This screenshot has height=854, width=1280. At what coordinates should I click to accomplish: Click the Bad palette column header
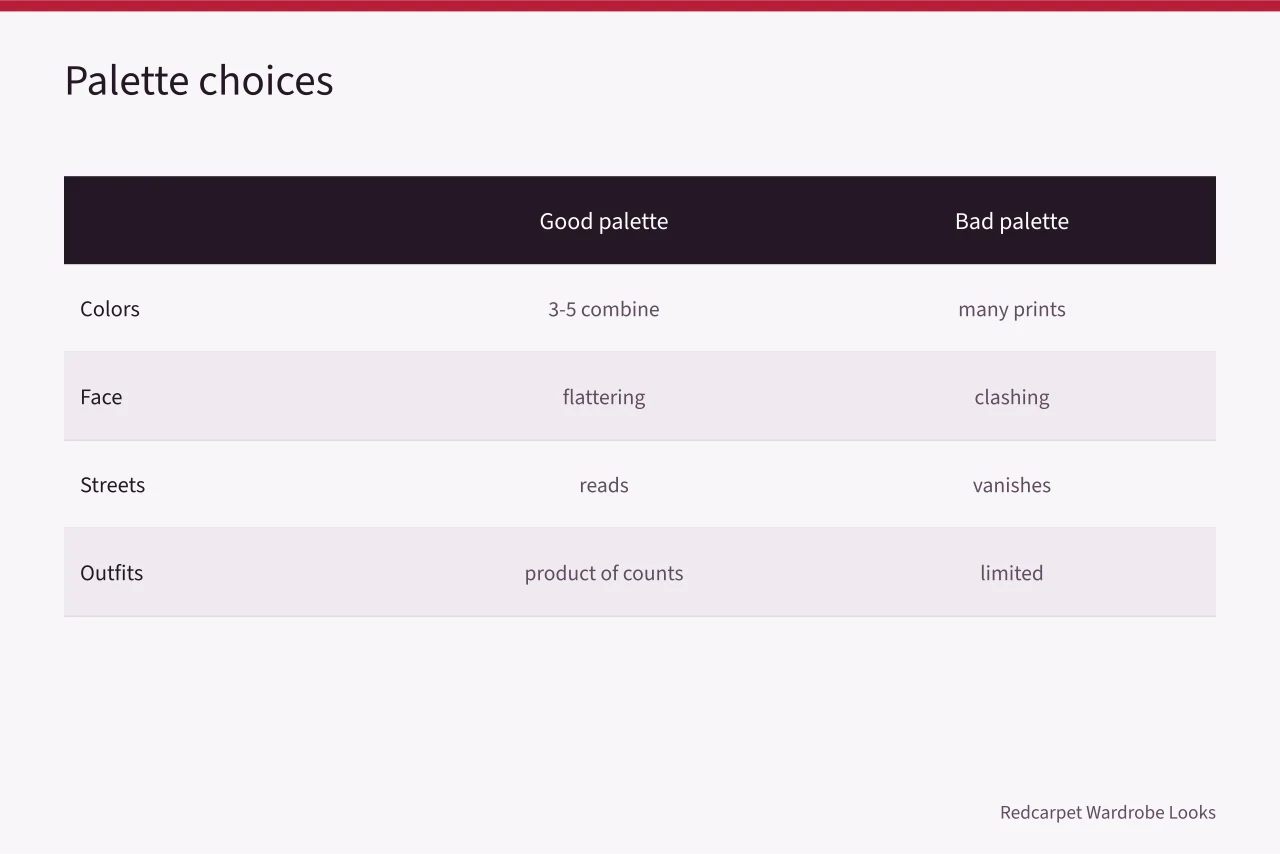tap(1012, 221)
